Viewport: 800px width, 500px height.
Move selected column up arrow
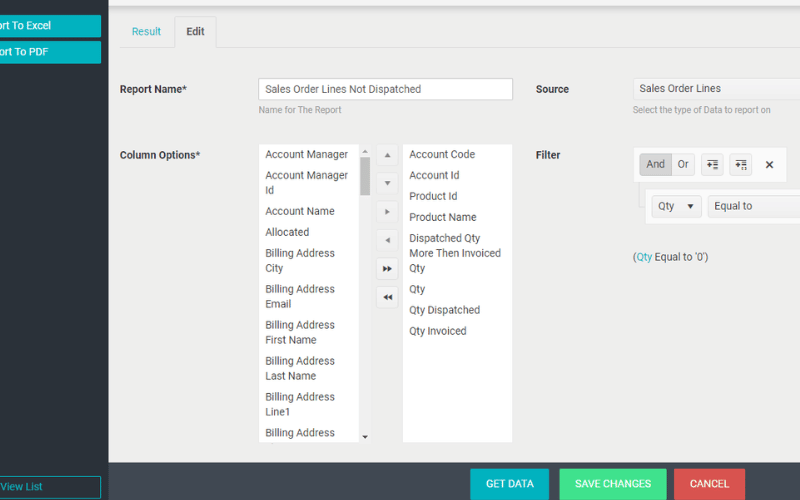(387, 155)
